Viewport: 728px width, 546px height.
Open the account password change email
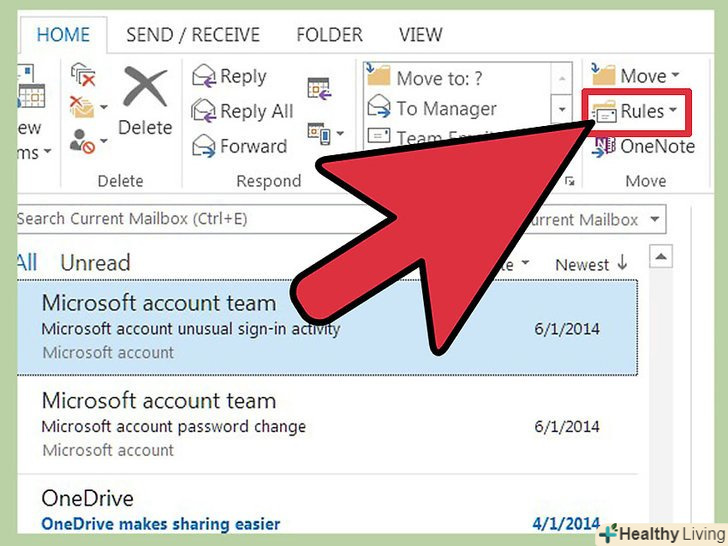327,425
